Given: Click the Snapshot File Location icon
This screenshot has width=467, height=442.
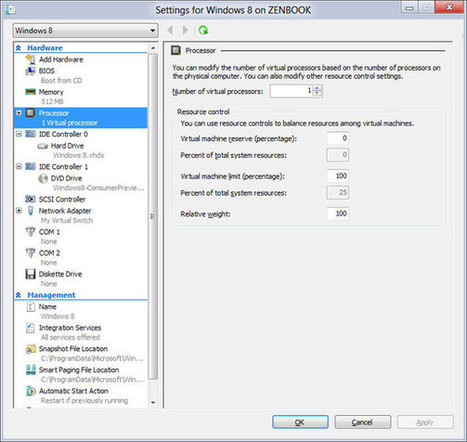Looking at the screenshot, I should point(30,349).
